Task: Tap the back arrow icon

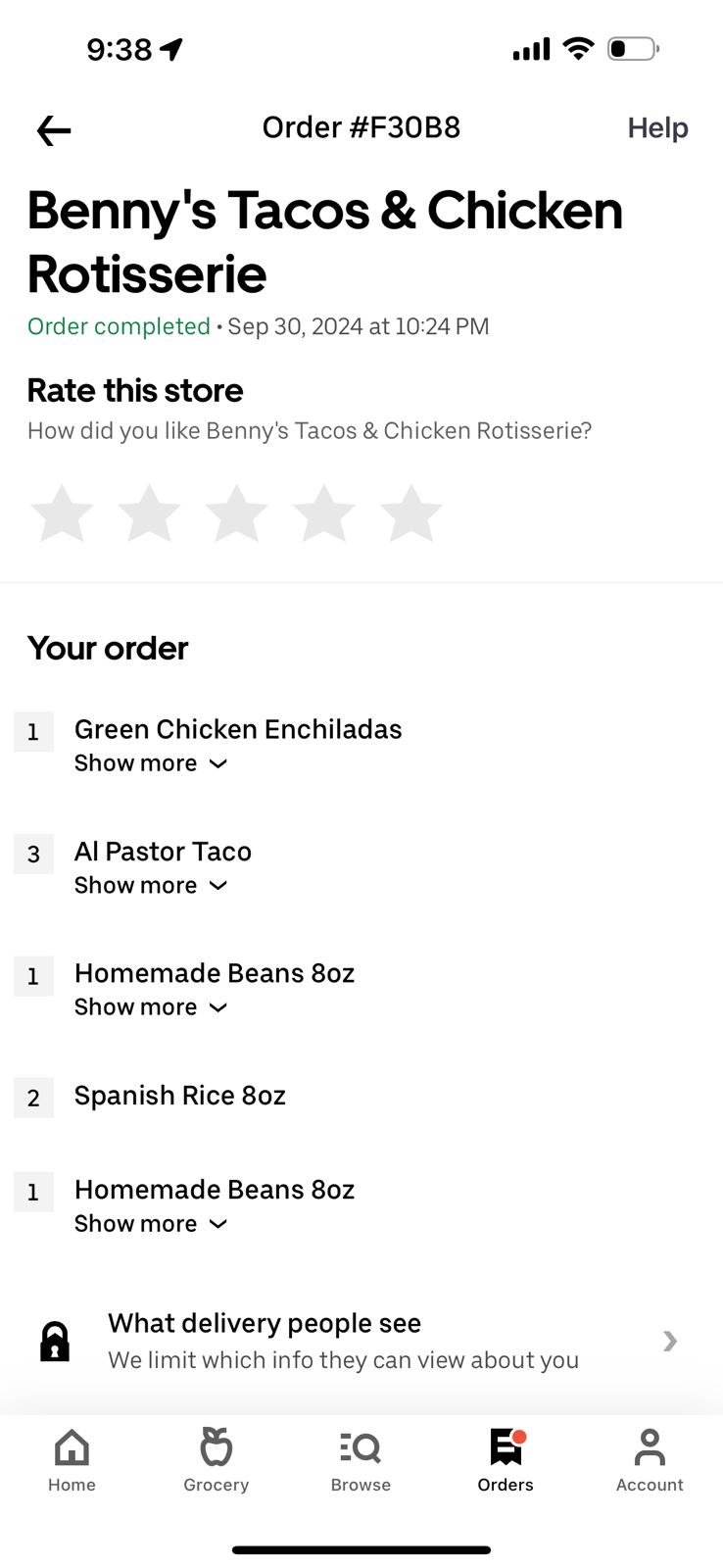Action: pyautogui.click(x=54, y=129)
